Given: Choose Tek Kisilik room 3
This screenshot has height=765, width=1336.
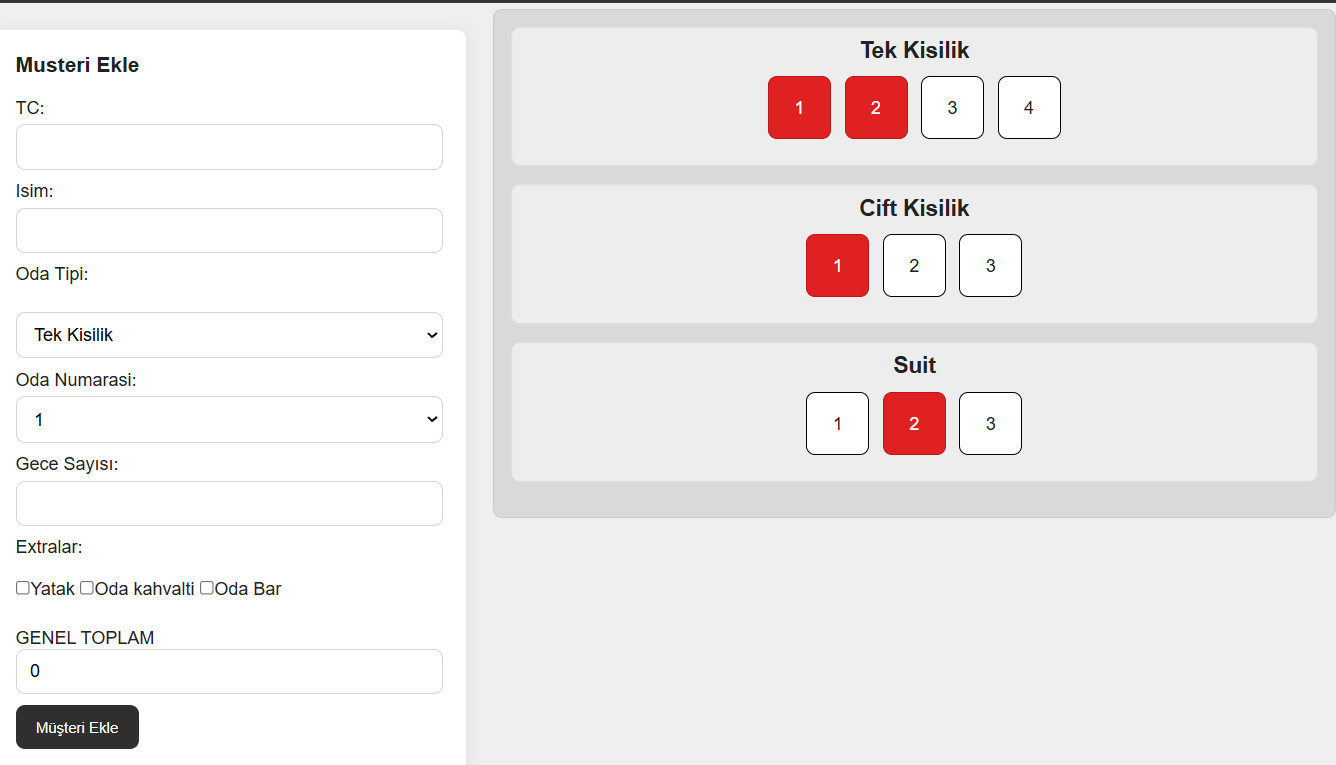Looking at the screenshot, I should pyautogui.click(x=952, y=108).
